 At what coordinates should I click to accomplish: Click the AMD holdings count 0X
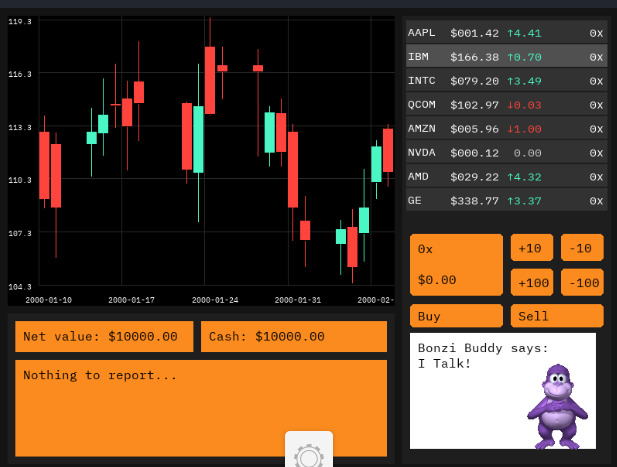(x=596, y=177)
